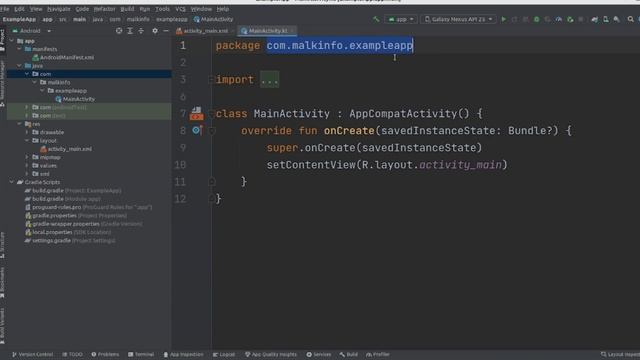Click the Expand All icon in Project panel

(x=130, y=31)
